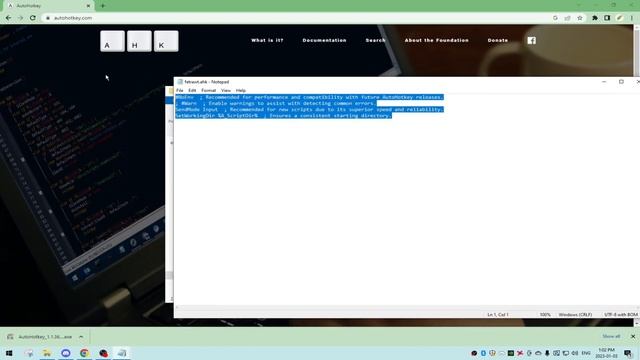Close the Chrome downloads bar

[x=633, y=337]
